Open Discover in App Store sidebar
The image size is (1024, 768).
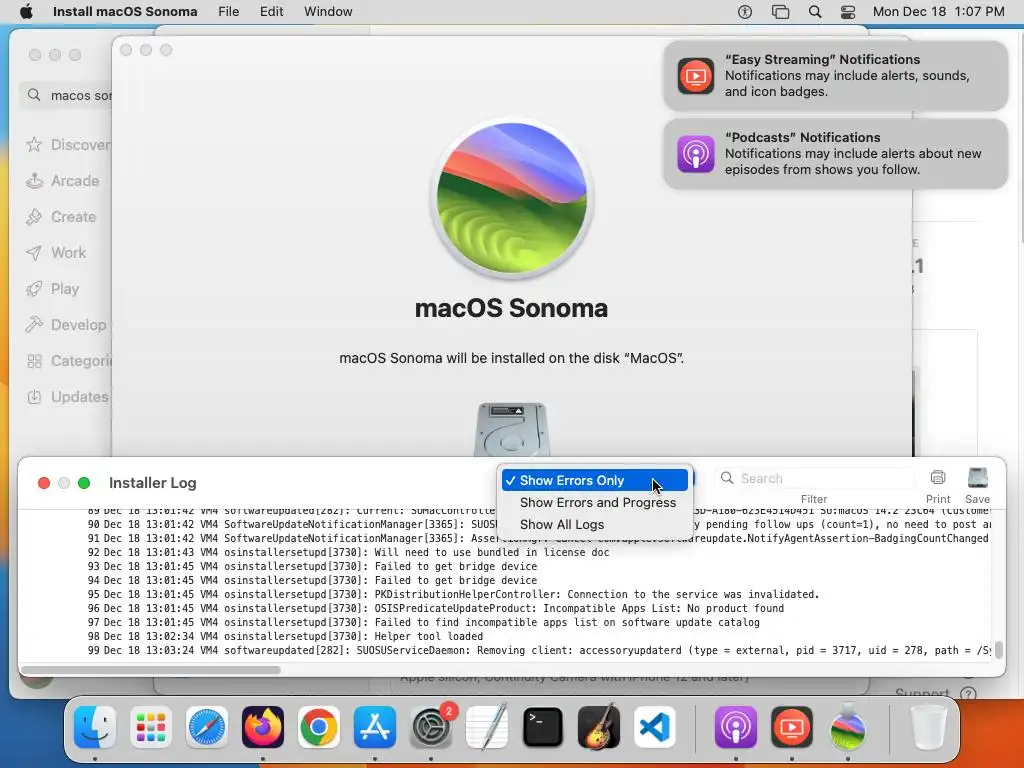(68, 144)
